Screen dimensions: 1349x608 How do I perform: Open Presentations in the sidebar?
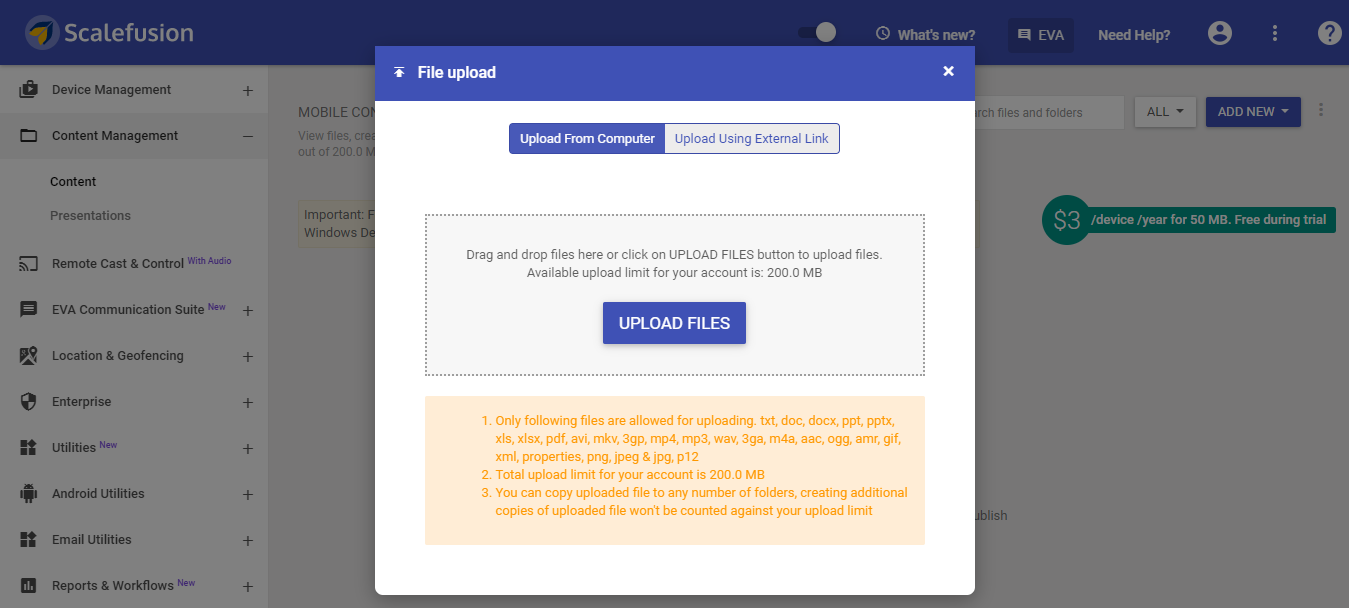[90, 216]
